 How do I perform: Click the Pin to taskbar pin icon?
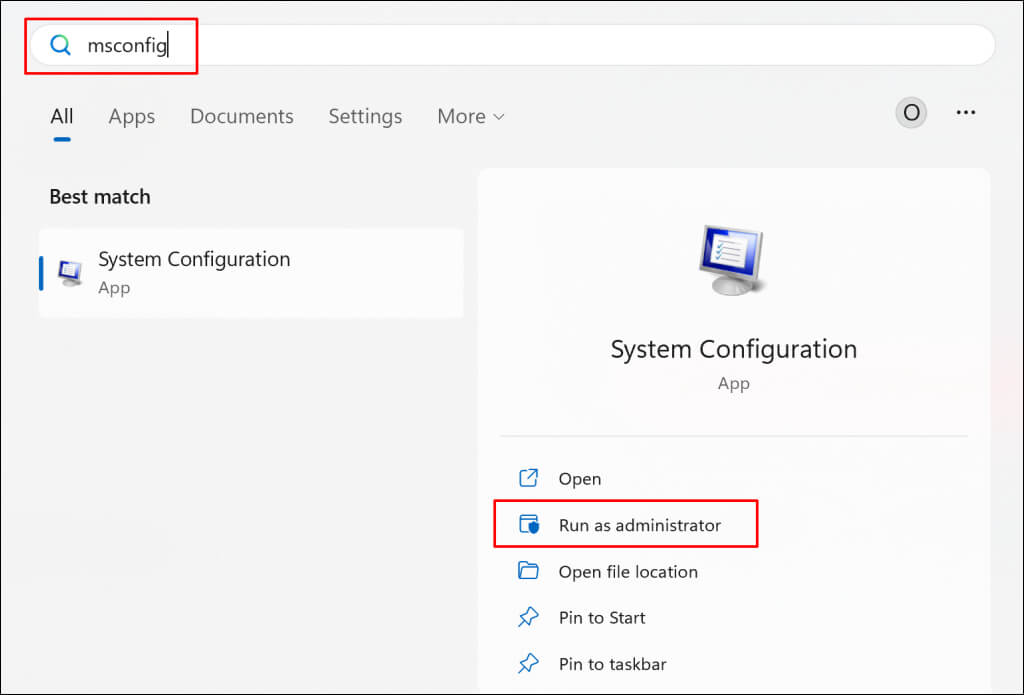pos(528,664)
